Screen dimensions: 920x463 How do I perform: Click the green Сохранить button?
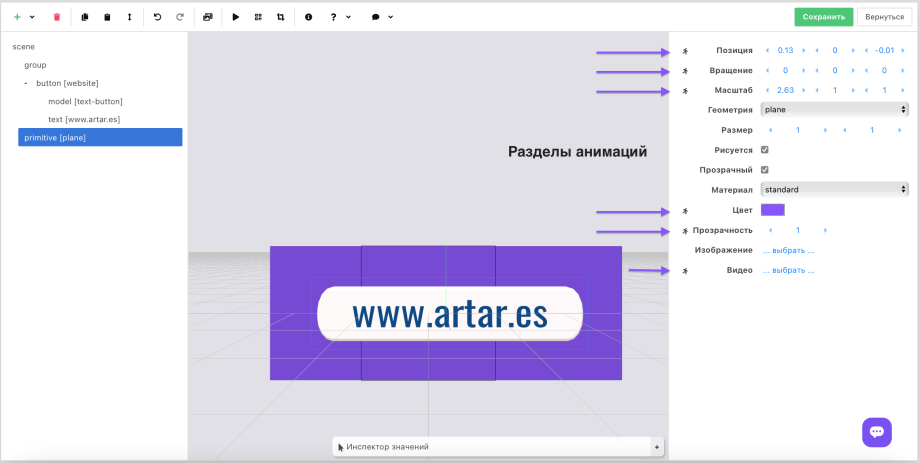(824, 17)
